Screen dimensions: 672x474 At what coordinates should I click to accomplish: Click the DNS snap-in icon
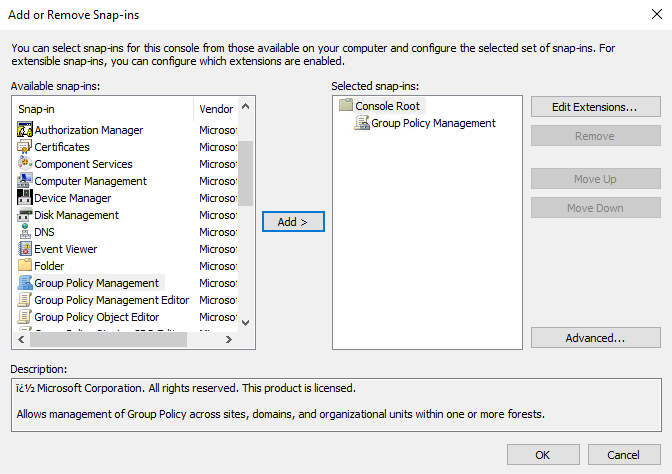point(25,232)
